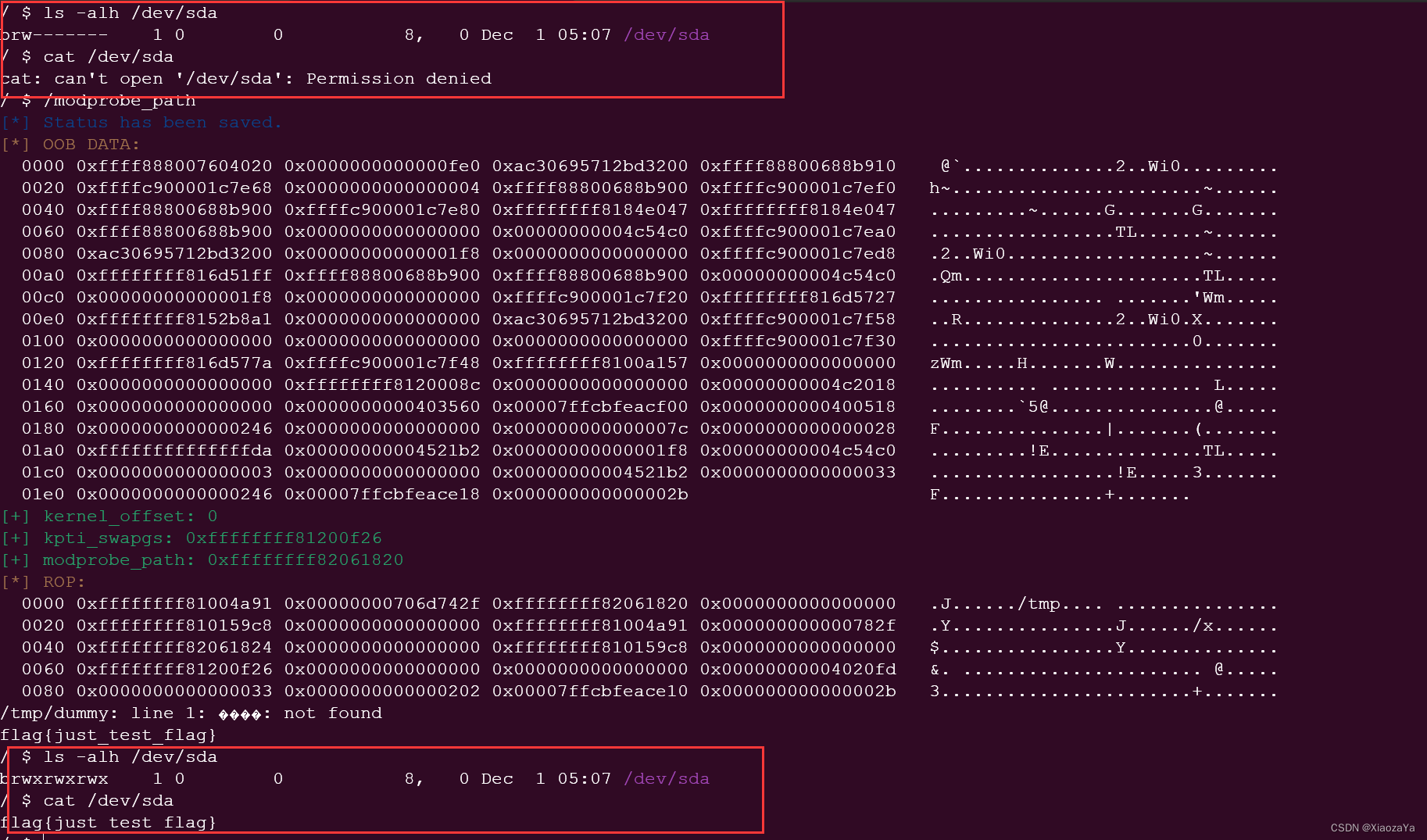The height and width of the screenshot is (840, 1427).
Task: Click value 0xffffffff816d51ff in row 00a0
Action: coord(174,276)
